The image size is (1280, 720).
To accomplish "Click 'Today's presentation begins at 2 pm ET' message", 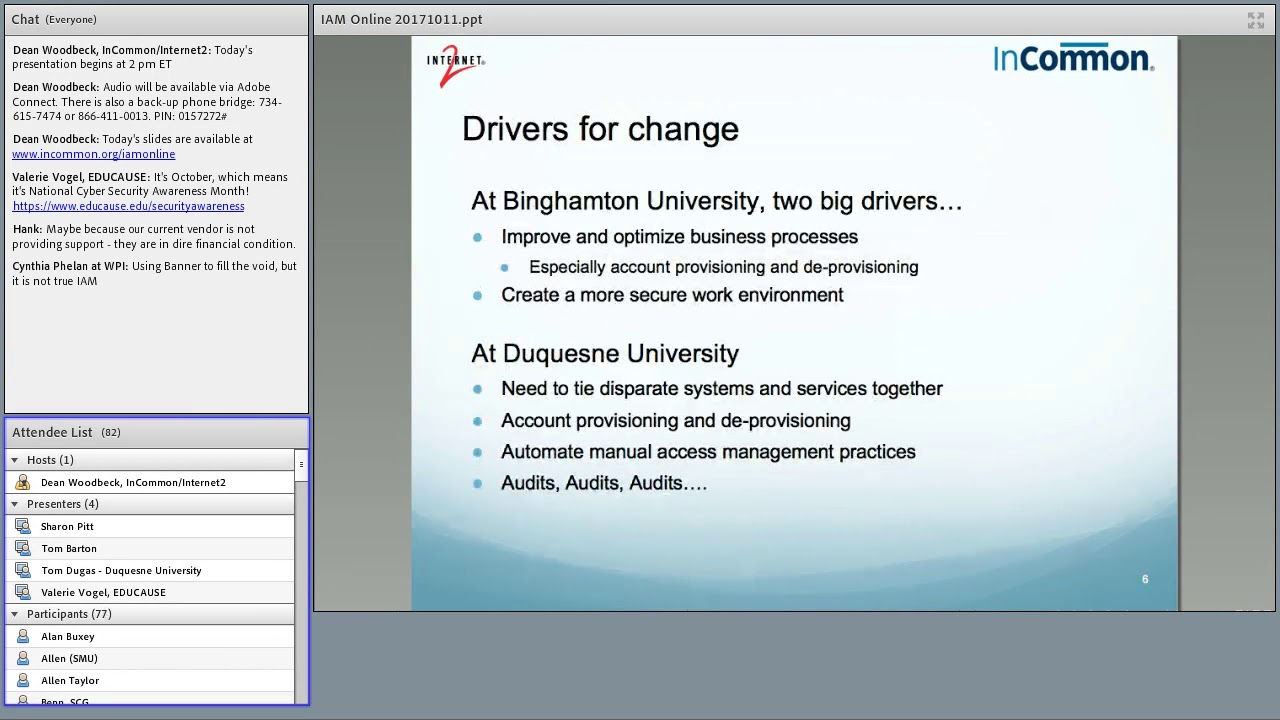I will click(x=132, y=57).
